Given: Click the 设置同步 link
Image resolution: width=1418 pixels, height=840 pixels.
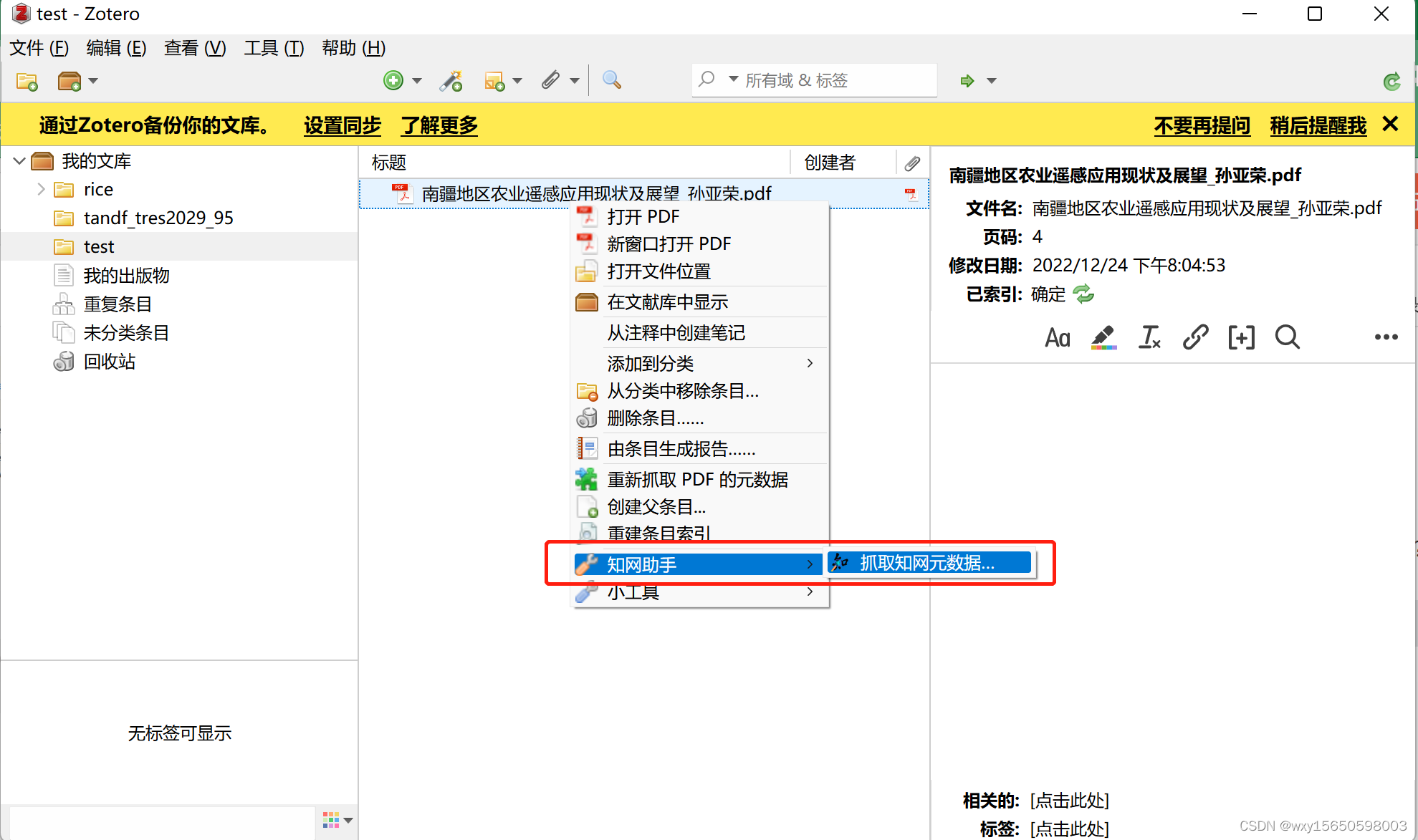Looking at the screenshot, I should pyautogui.click(x=342, y=125).
